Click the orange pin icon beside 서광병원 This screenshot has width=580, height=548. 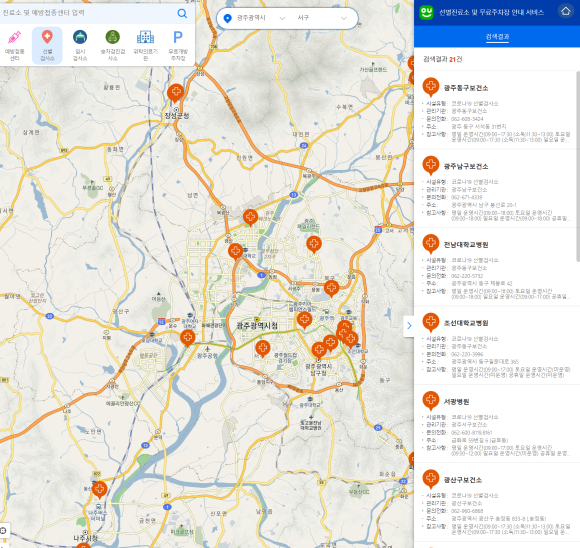pos(431,401)
